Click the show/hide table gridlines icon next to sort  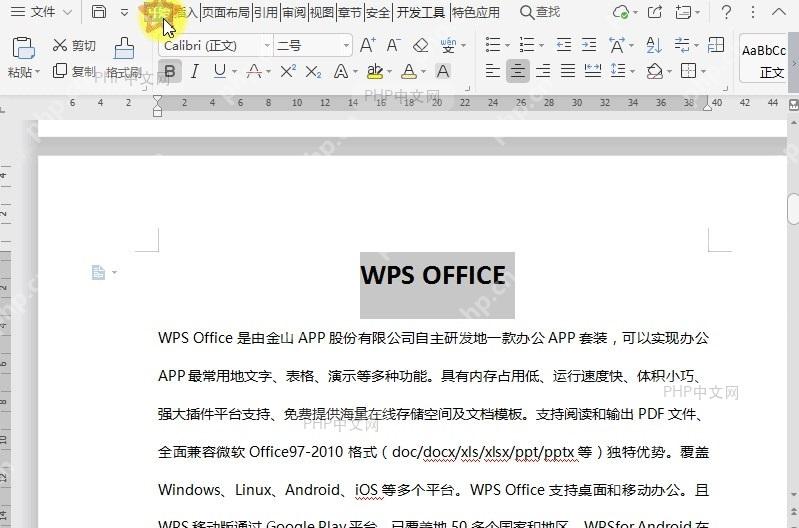[716, 45]
